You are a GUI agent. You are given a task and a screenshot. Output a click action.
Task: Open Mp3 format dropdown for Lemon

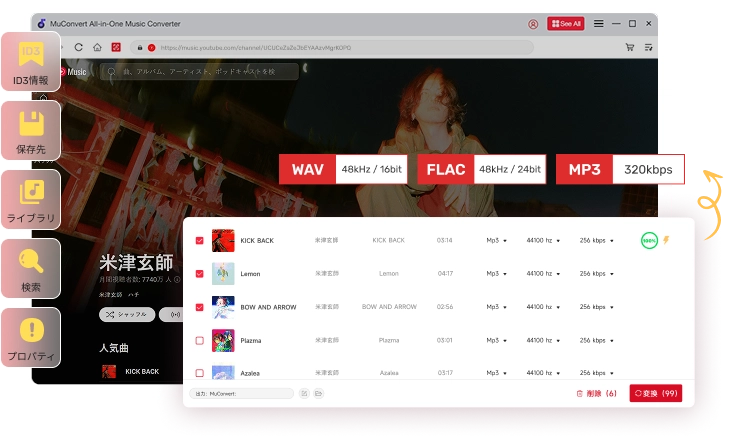[496, 274]
